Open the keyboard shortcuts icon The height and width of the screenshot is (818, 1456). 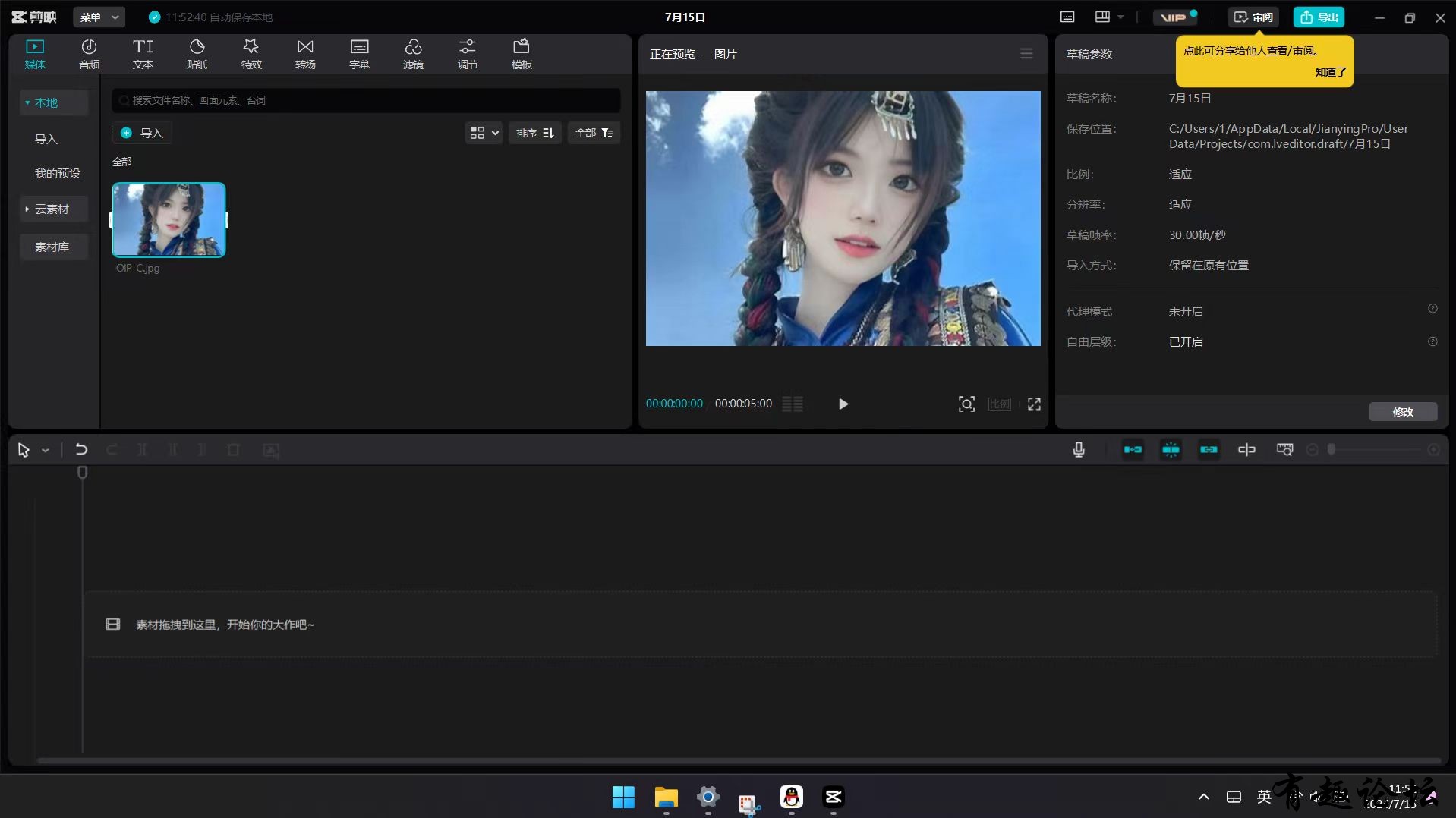click(x=1067, y=17)
